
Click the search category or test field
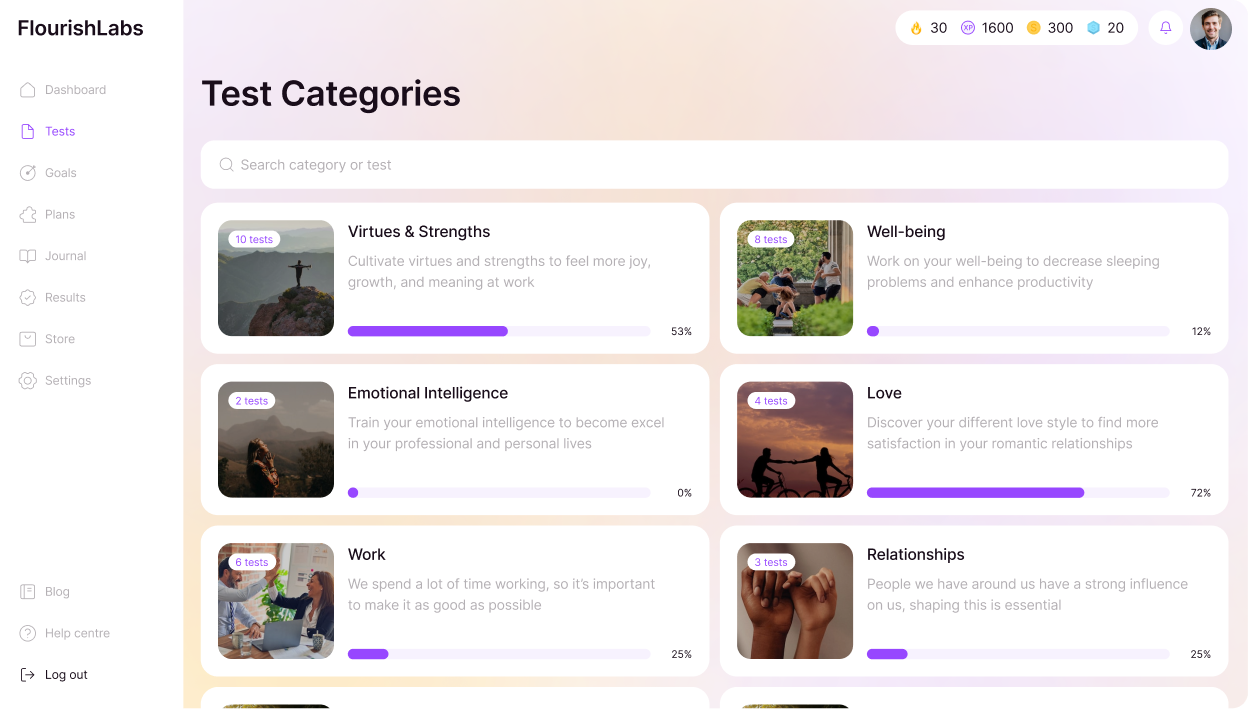click(x=714, y=165)
